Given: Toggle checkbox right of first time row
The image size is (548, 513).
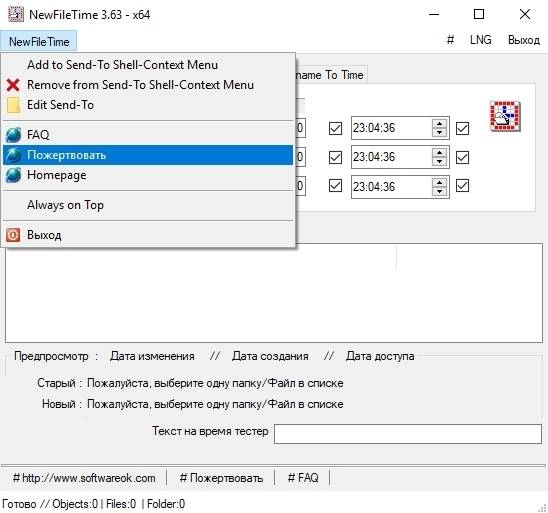Looking at the screenshot, I should click(x=462, y=128).
